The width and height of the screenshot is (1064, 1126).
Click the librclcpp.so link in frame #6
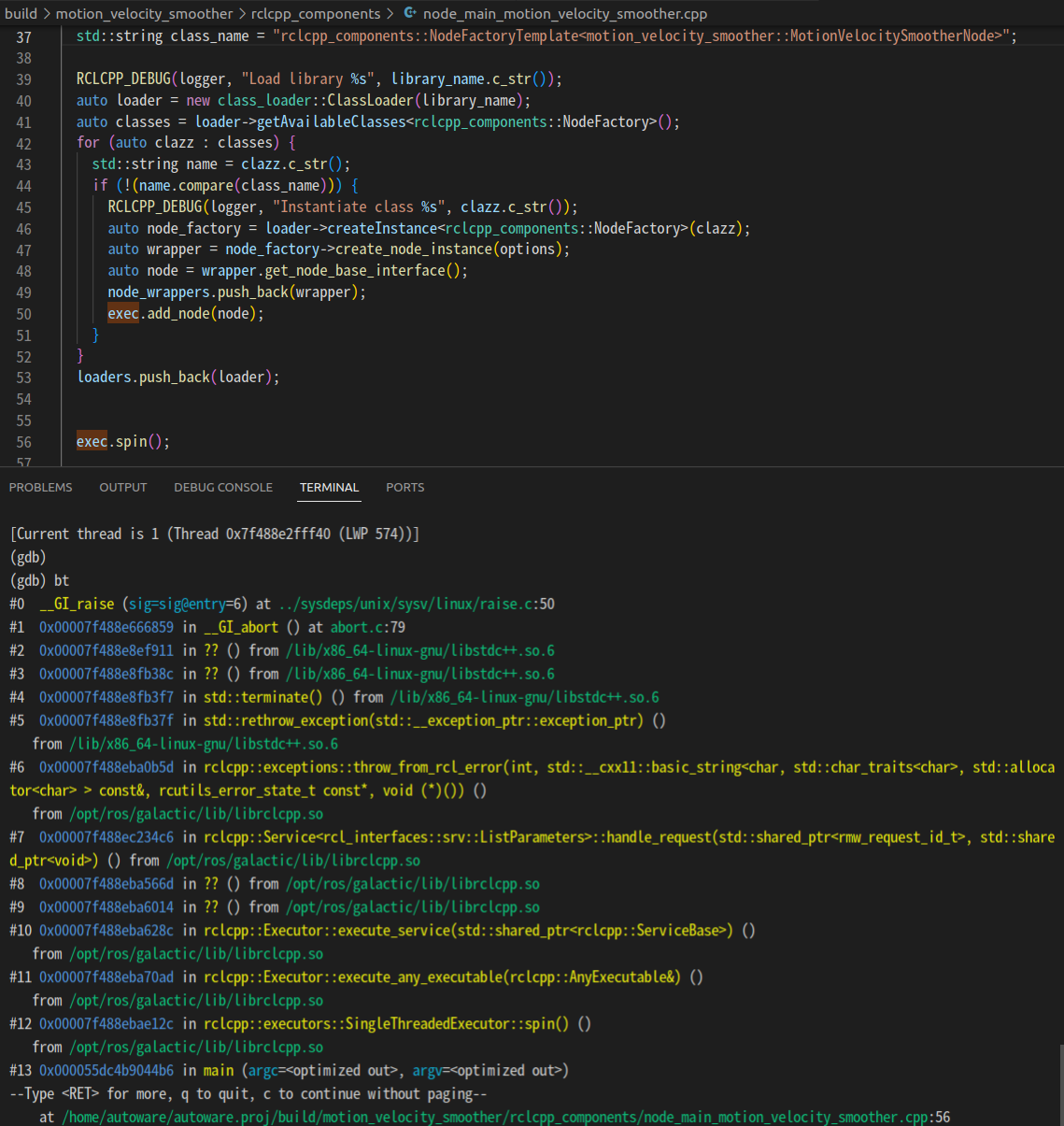(x=196, y=814)
